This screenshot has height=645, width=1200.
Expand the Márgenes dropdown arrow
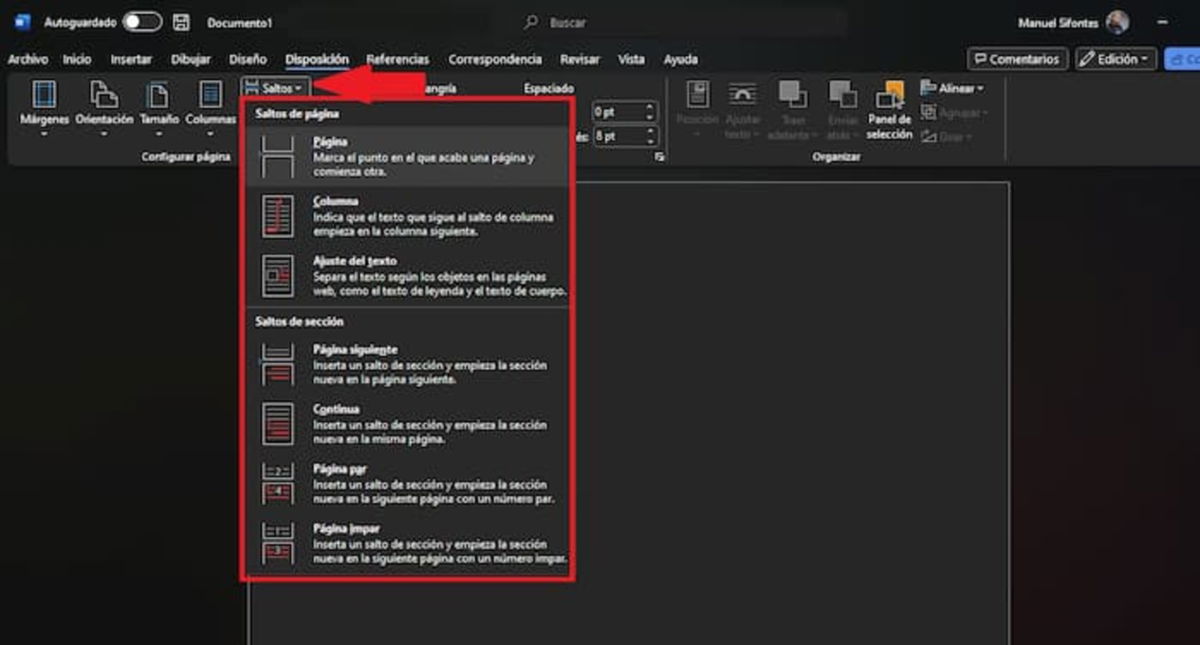point(45,132)
